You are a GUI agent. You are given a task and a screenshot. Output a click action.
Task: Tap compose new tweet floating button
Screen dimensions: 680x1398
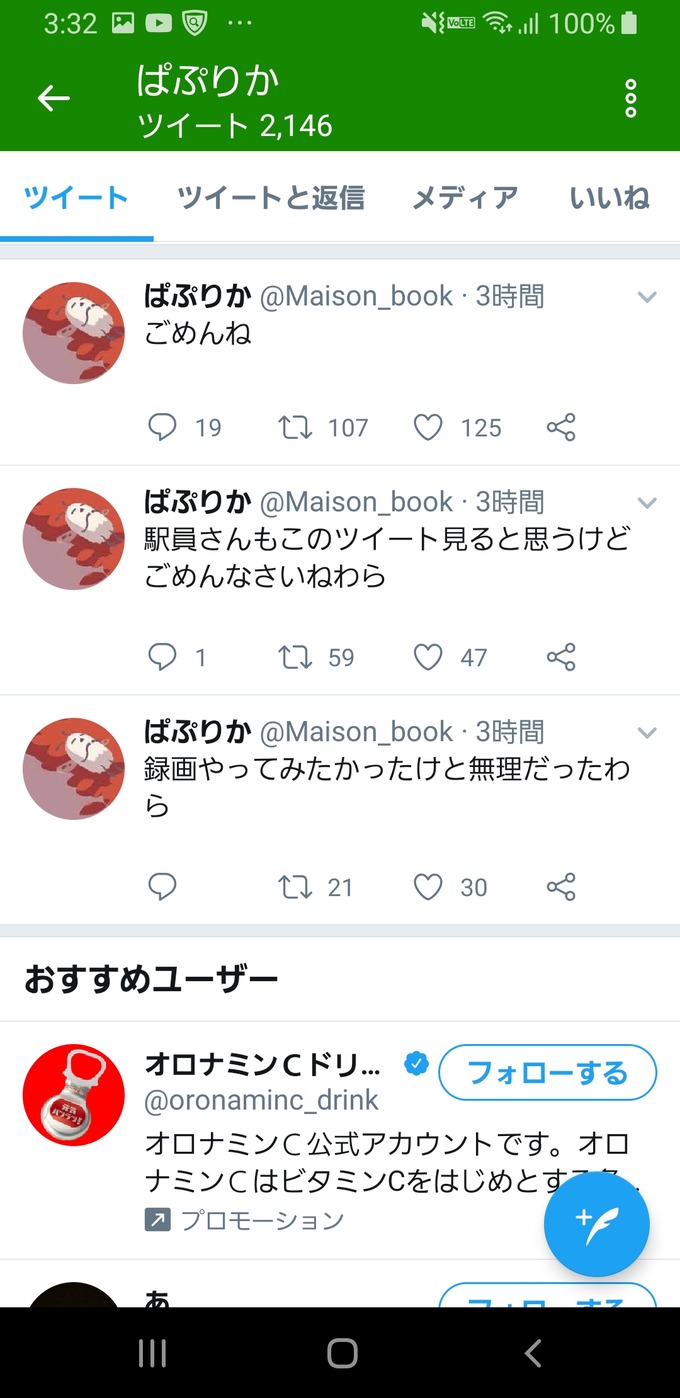click(597, 1225)
